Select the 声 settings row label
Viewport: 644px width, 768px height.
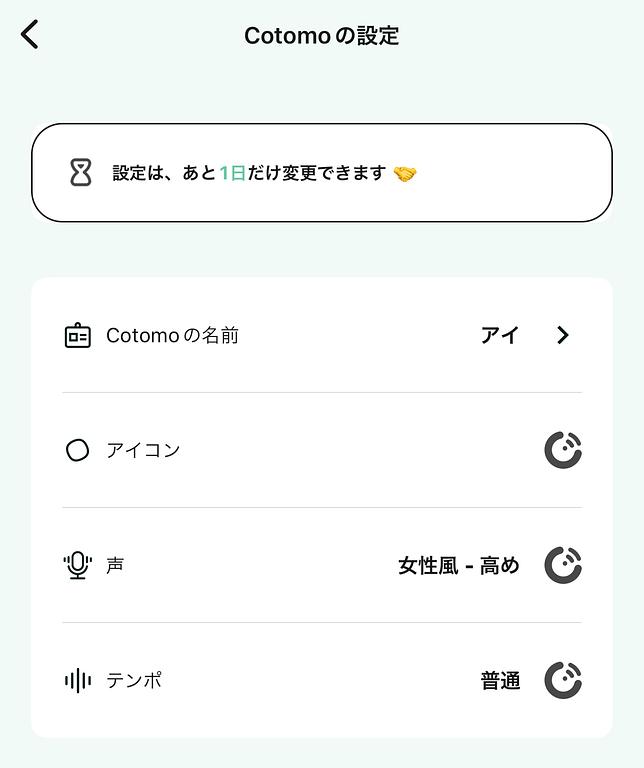tap(115, 565)
